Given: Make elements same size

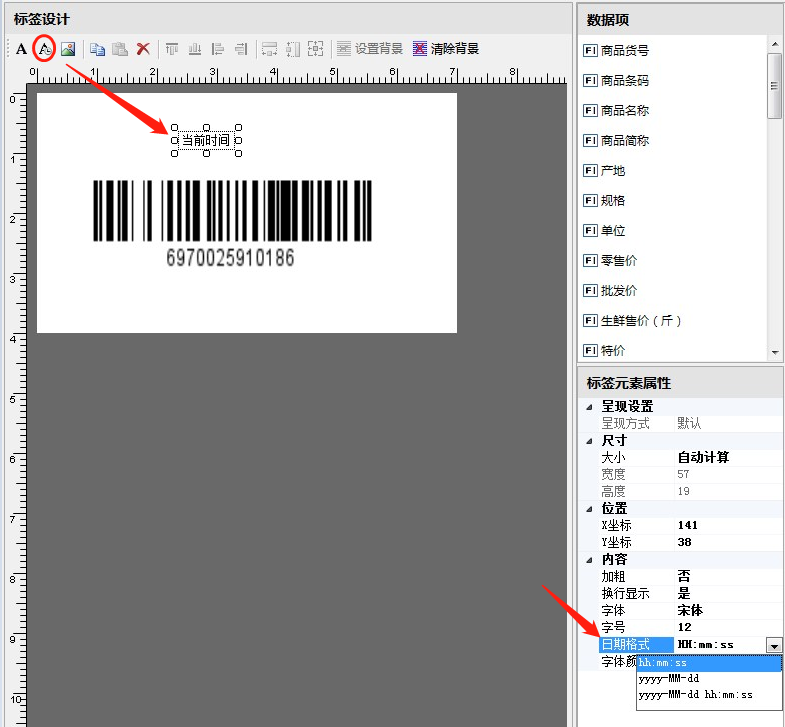Looking at the screenshot, I should (x=315, y=49).
